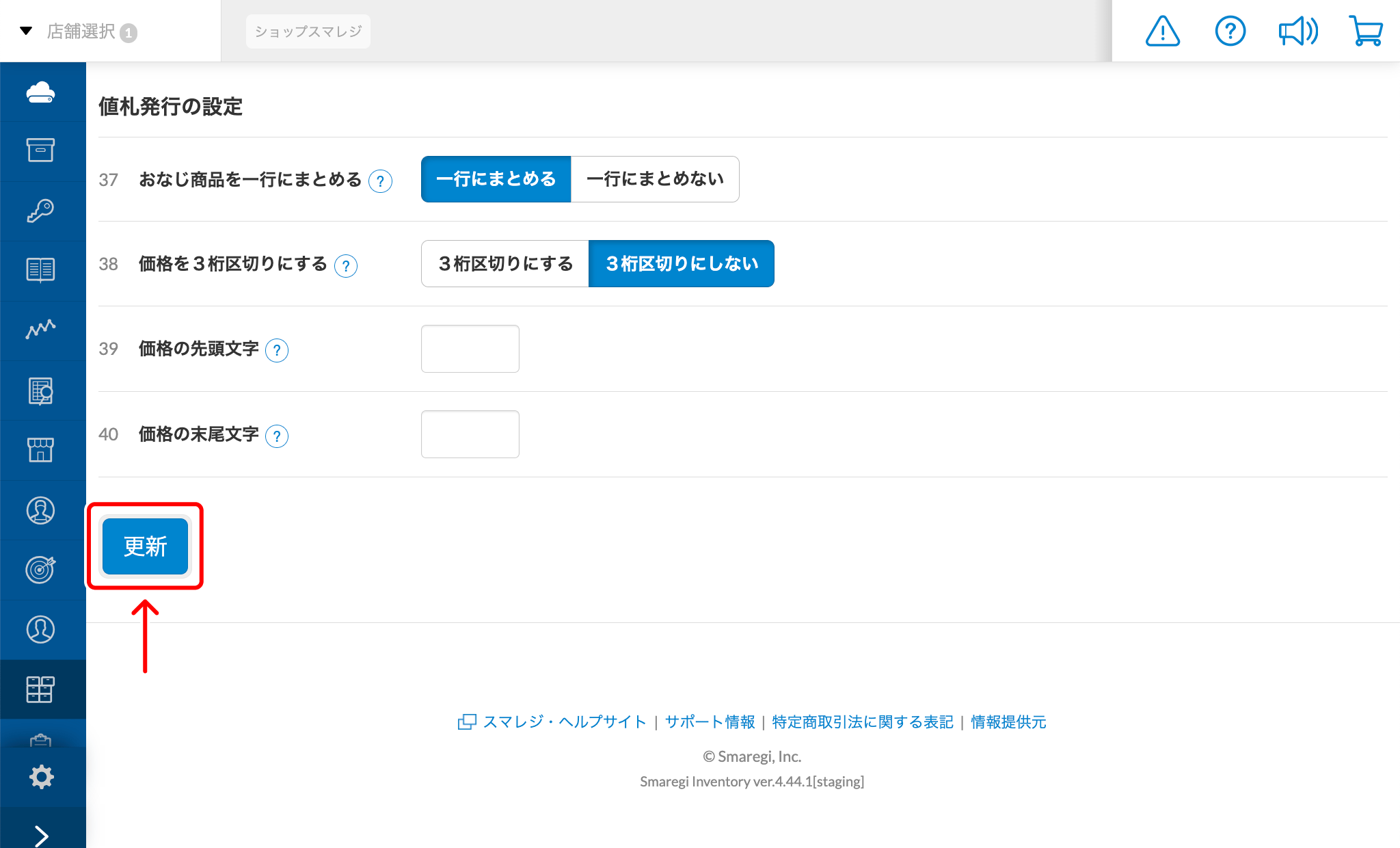Collapse the sidebar with chevron arrow
The image size is (1400, 848).
click(42, 834)
